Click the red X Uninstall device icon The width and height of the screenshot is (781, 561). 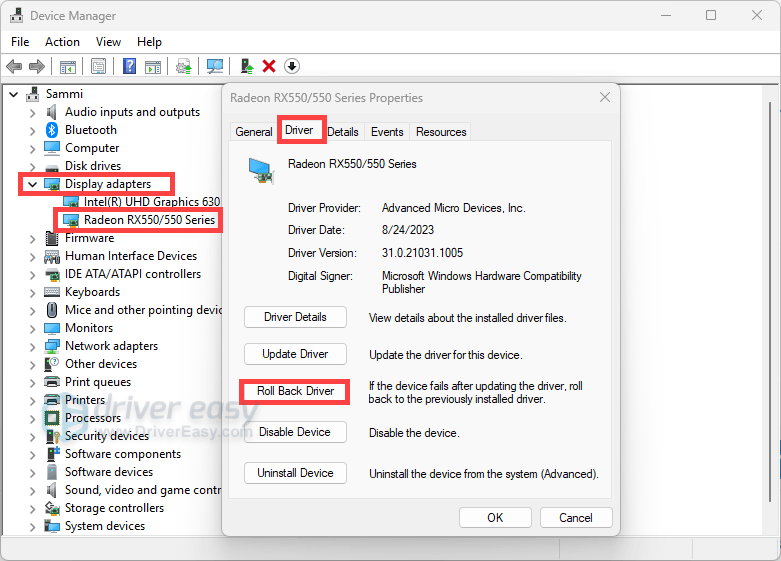click(x=268, y=66)
